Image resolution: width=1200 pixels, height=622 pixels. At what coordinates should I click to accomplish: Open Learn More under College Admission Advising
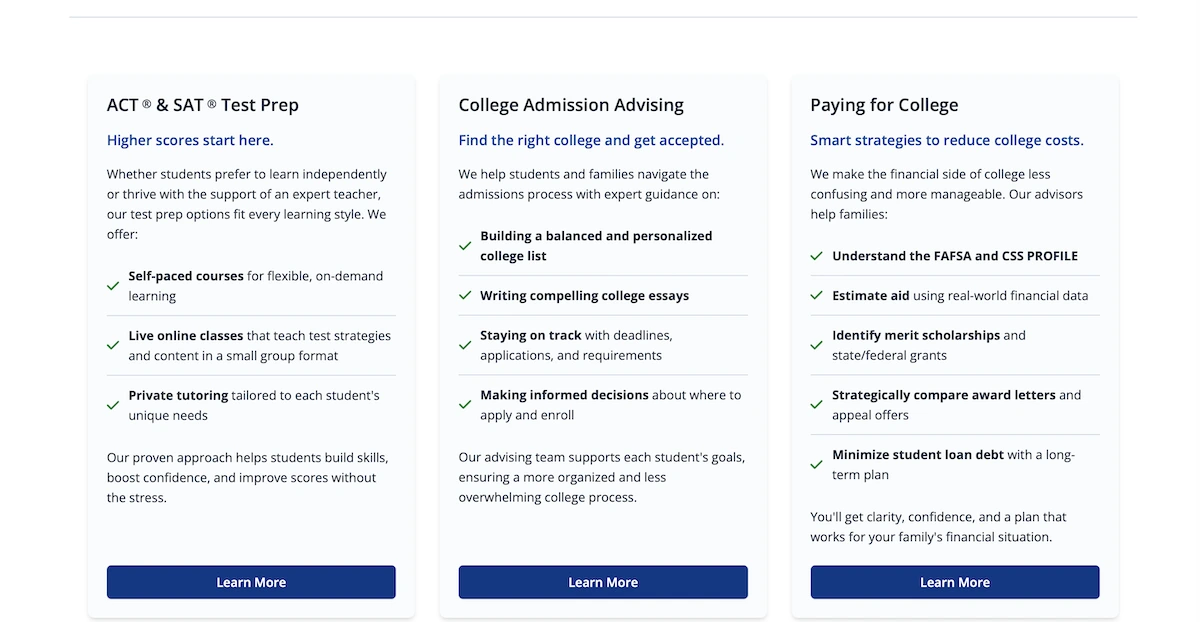tap(603, 582)
